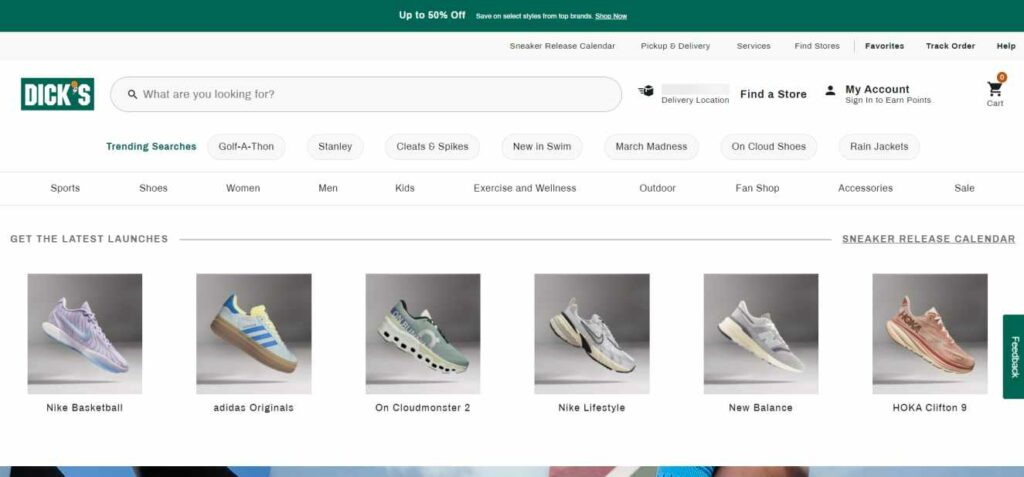Screen dimensions: 1024x477
Task: Open the Shop Now link in promo banner
Action: (611, 16)
